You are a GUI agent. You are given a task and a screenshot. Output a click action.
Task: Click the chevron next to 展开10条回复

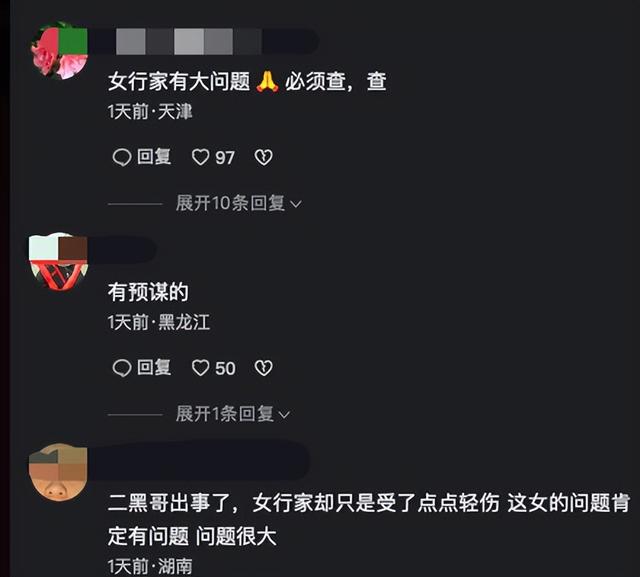296,204
